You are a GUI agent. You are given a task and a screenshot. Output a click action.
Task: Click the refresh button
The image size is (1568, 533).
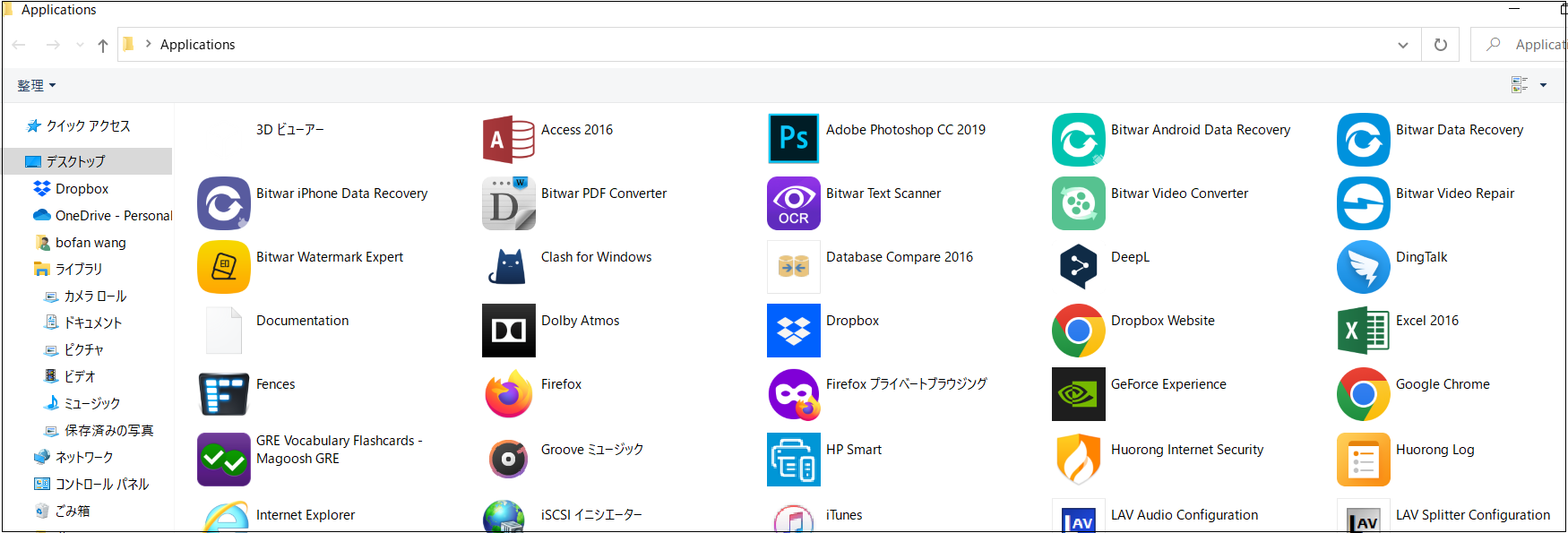coord(1441,45)
